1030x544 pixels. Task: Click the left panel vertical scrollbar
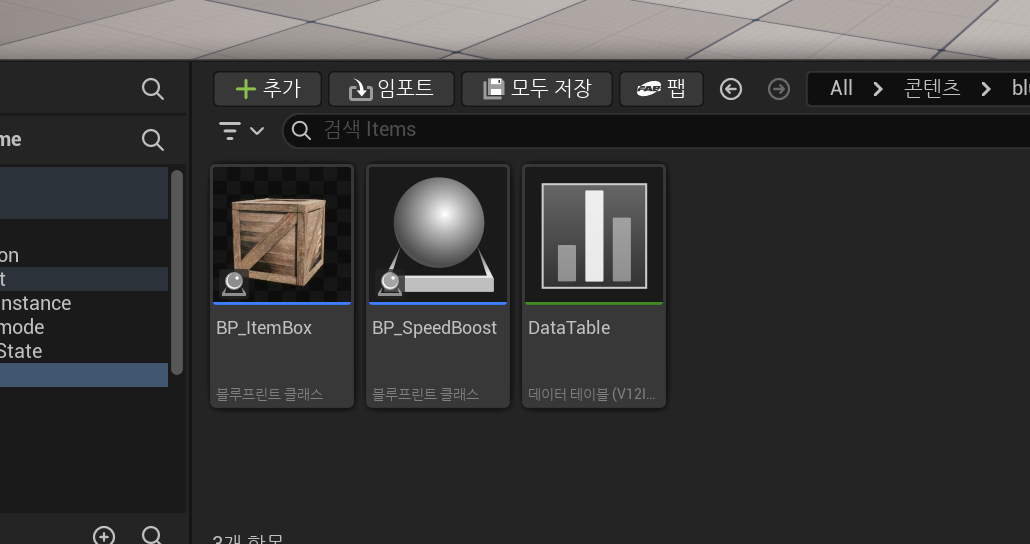[177, 272]
